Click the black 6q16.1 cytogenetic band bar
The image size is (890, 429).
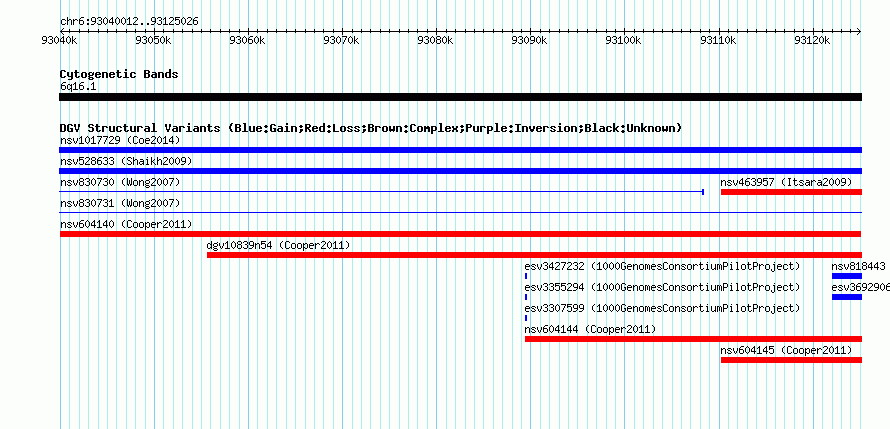pyautogui.click(x=460, y=97)
